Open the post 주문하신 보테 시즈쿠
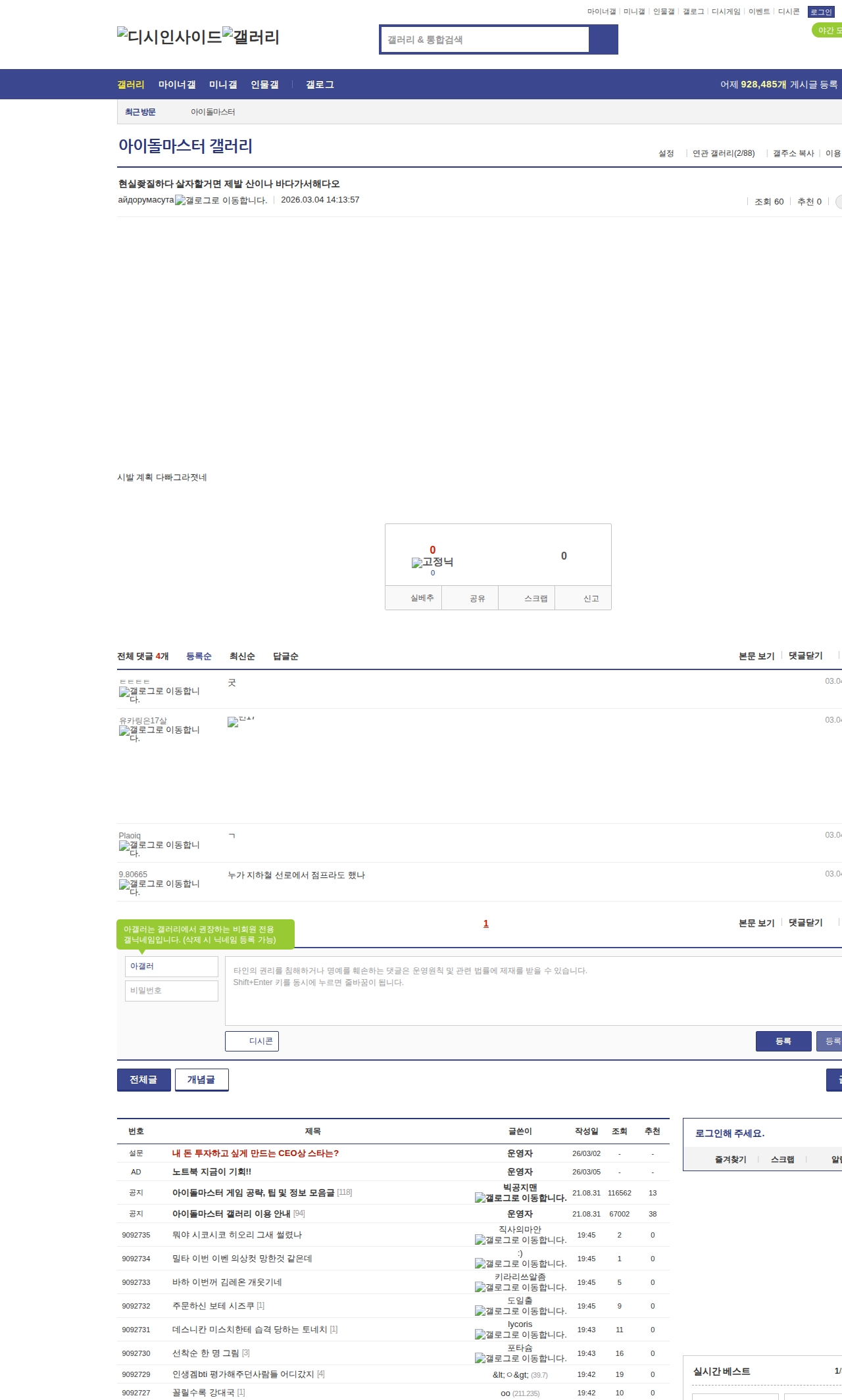 click(x=213, y=1306)
